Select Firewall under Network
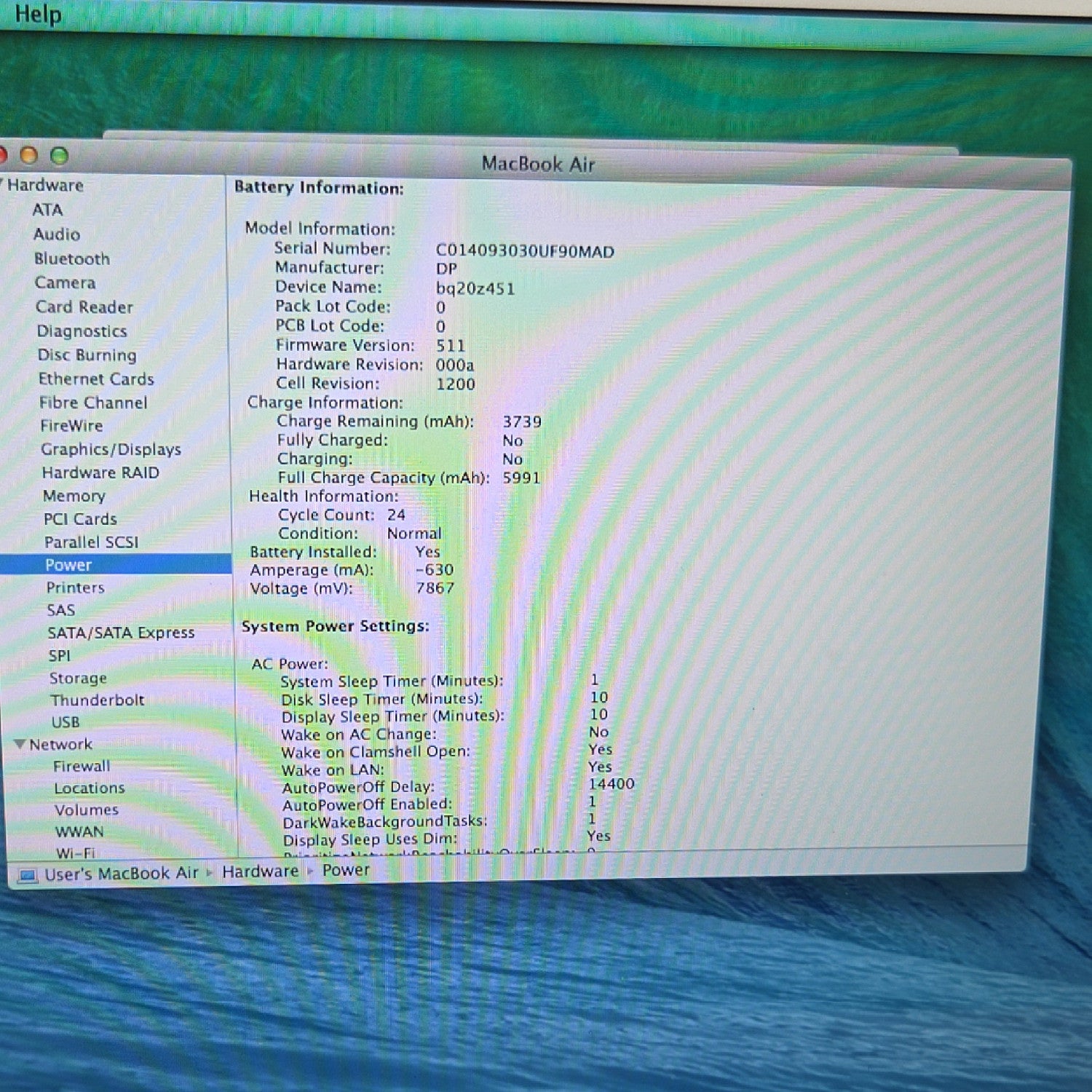The image size is (1092, 1092). 82,766
